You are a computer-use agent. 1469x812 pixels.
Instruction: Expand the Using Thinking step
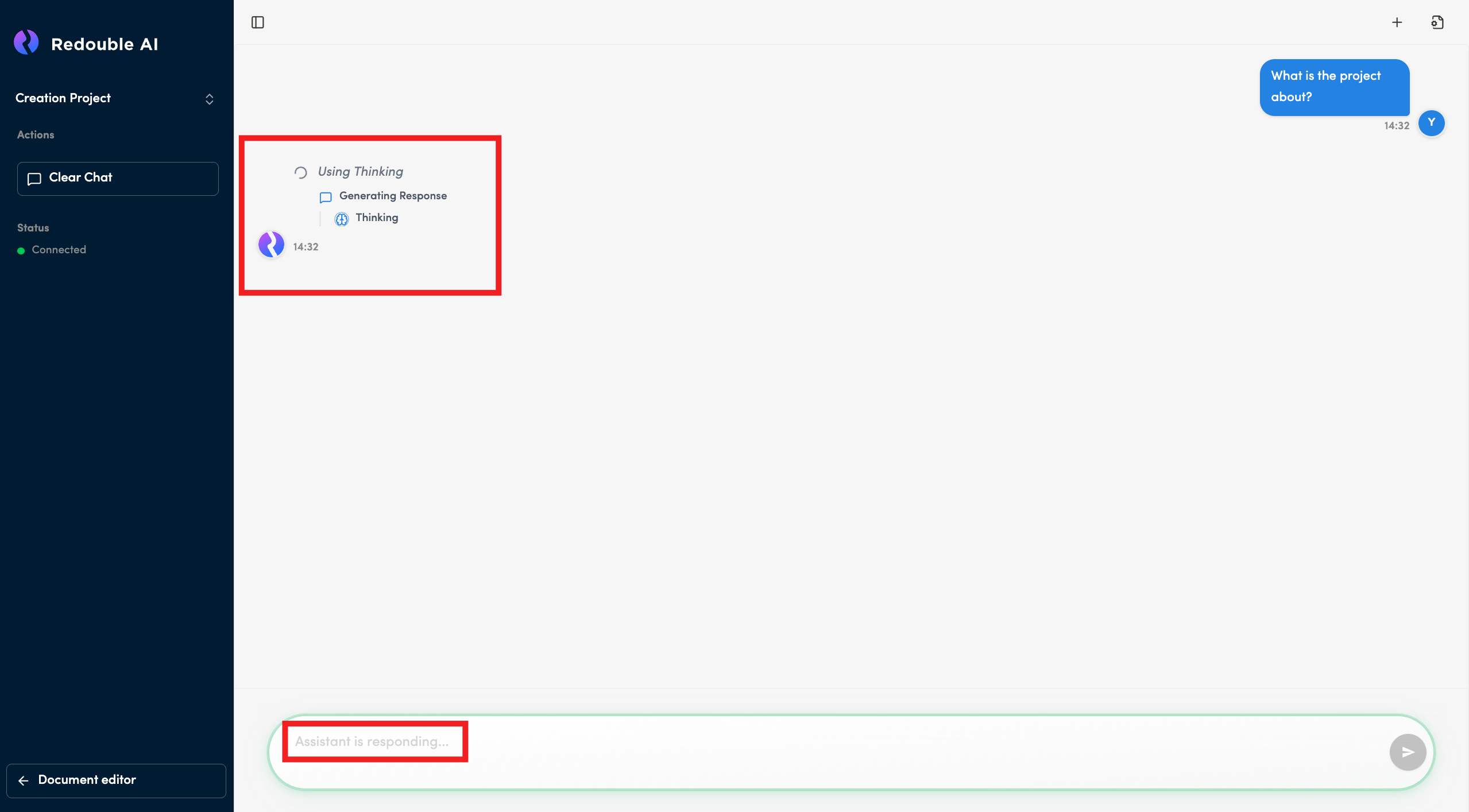[361, 172]
